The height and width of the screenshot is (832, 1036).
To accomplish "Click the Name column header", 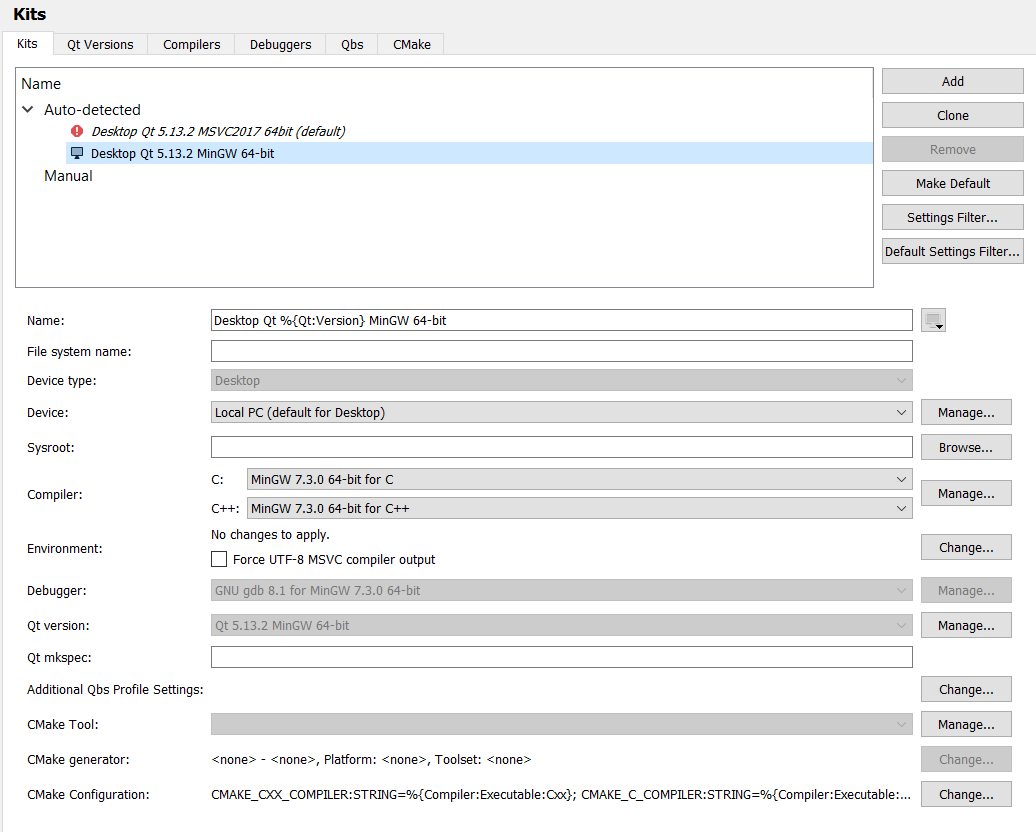I will pyautogui.click(x=41, y=84).
